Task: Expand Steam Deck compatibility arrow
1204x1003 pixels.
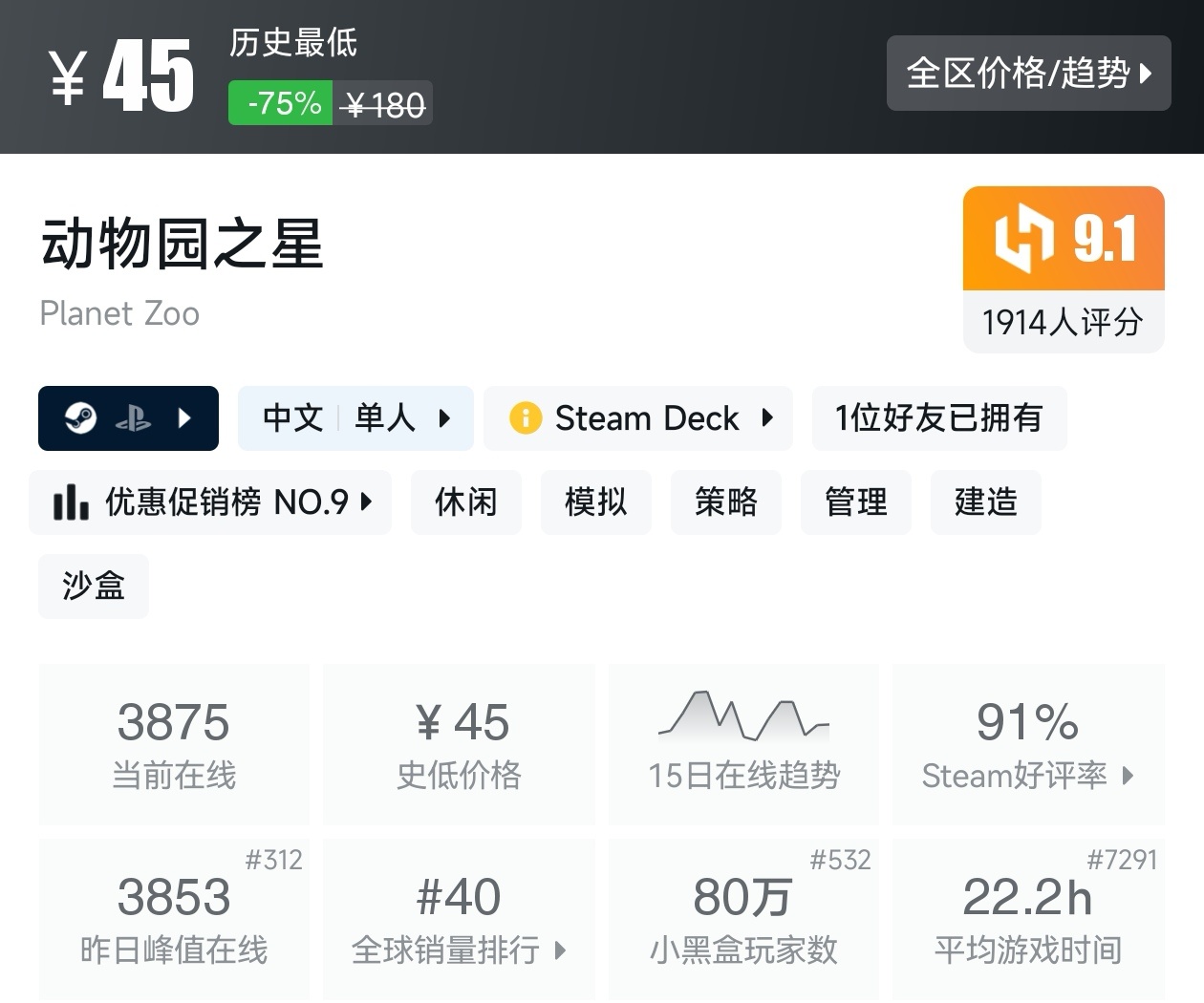Action: 767,417
